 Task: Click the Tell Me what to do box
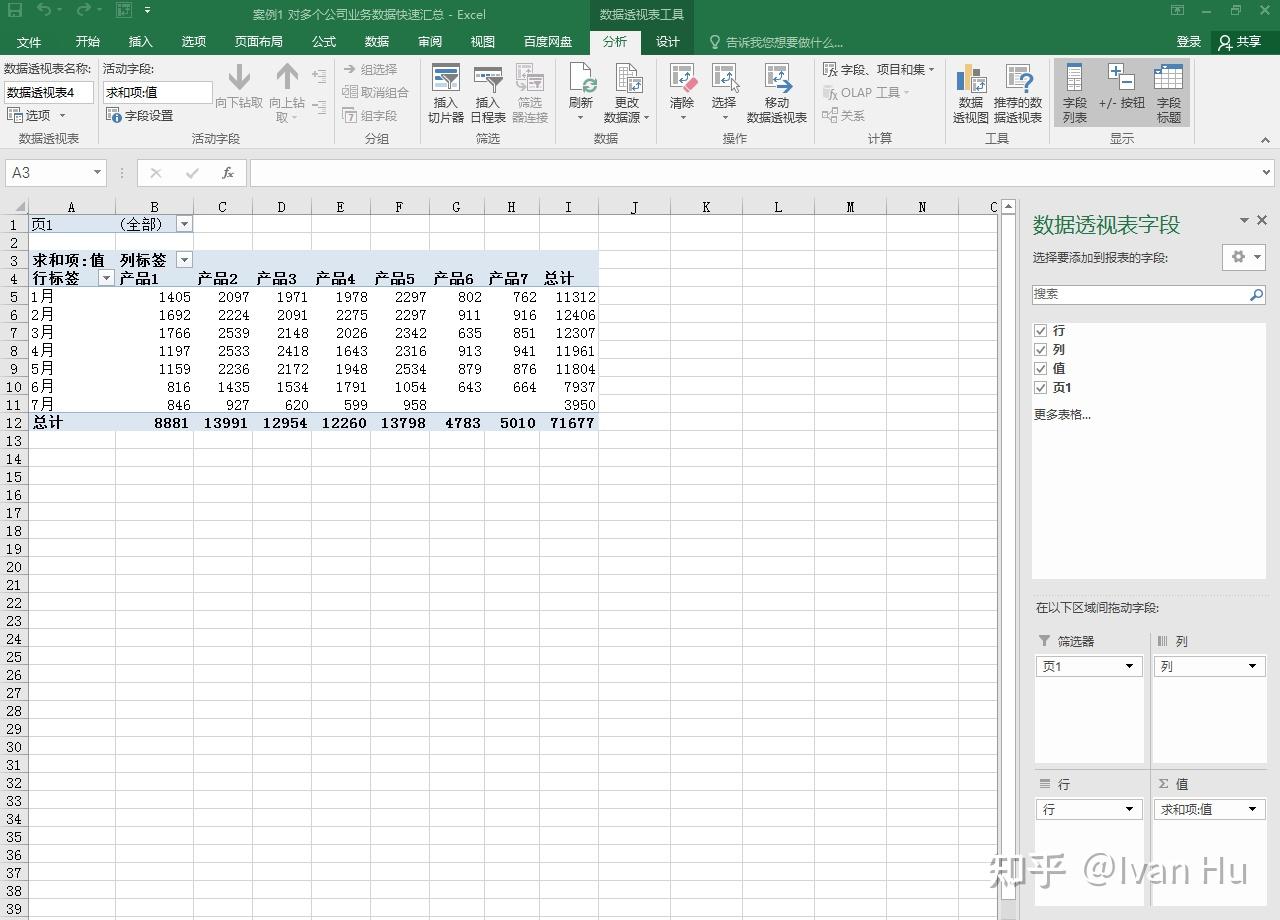pos(784,42)
